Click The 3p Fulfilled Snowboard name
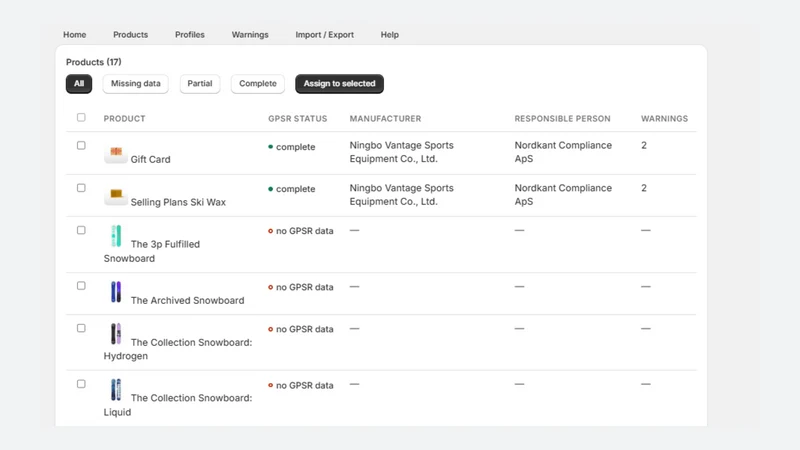The width and height of the screenshot is (800, 450). tap(152, 251)
